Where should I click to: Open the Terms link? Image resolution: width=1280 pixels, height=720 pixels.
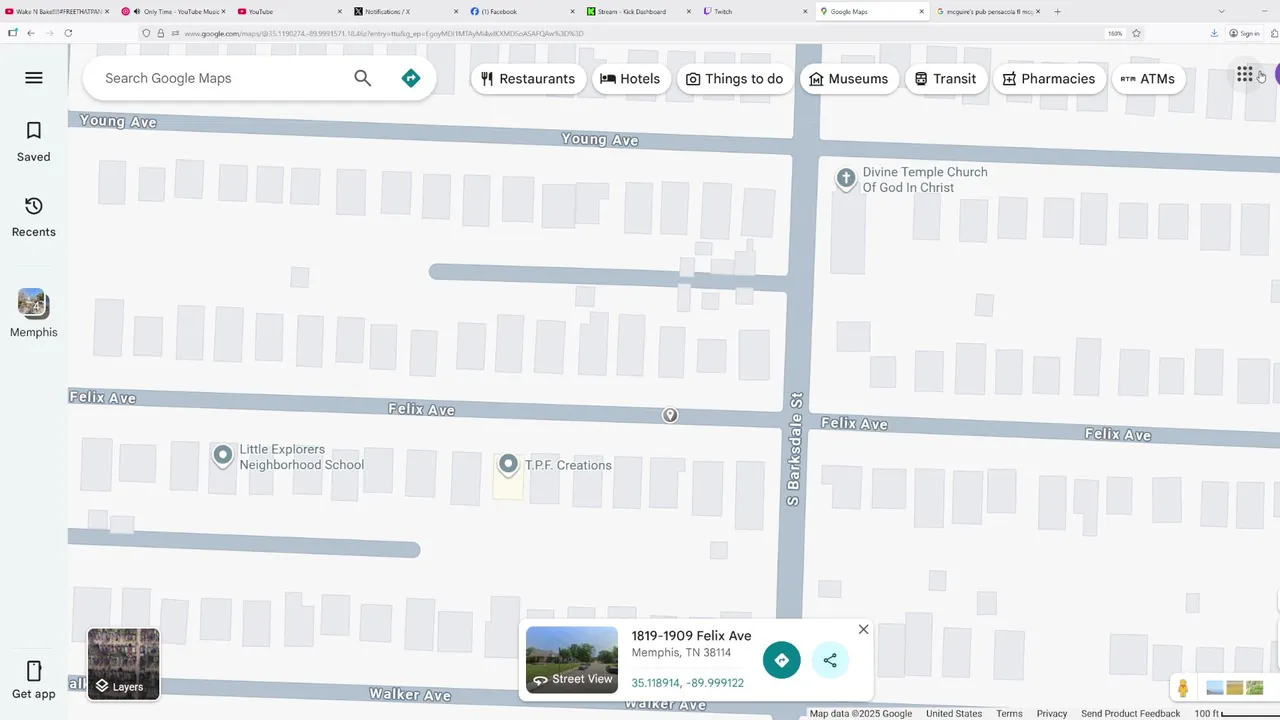click(x=1009, y=714)
